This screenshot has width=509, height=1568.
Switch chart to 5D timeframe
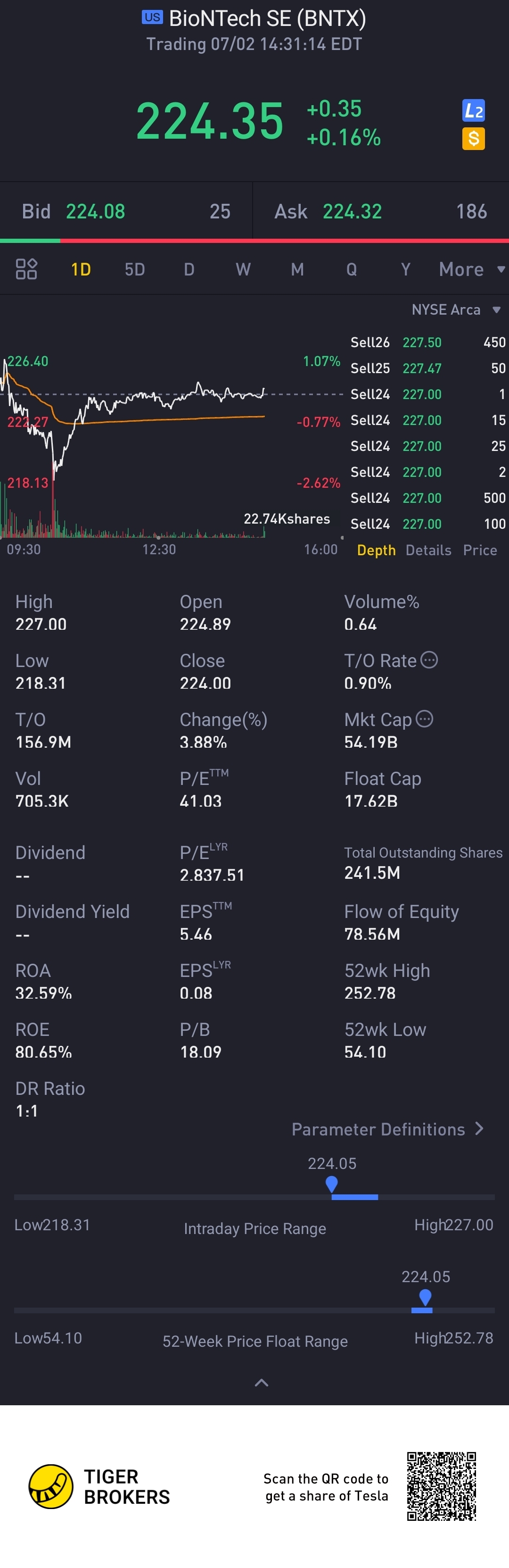(134, 269)
